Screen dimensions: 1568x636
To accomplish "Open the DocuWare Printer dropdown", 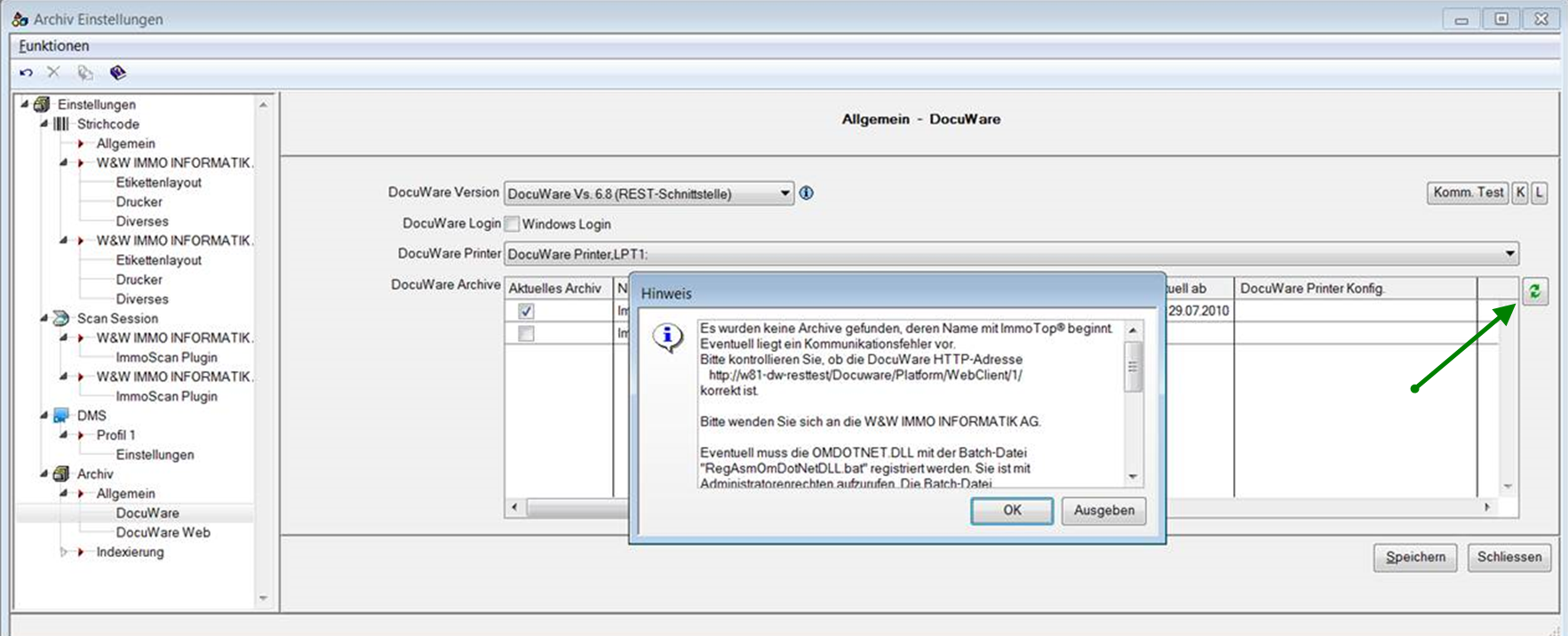I will tap(1509, 254).
